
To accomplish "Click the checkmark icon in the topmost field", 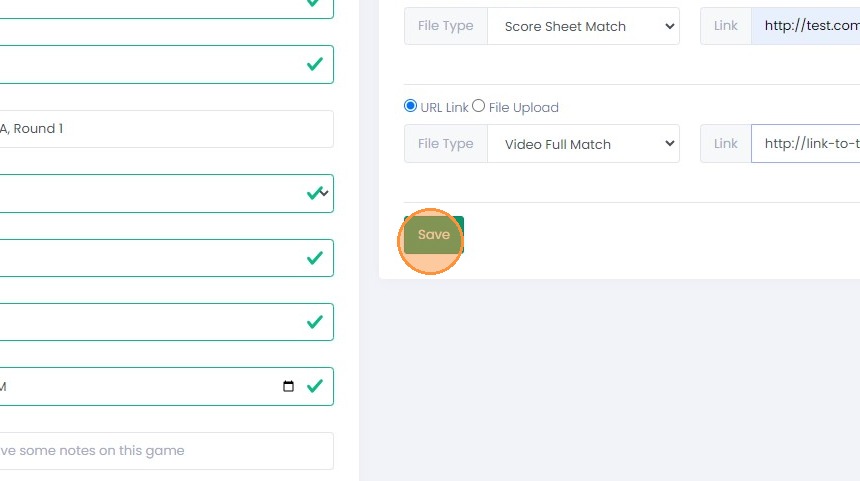I will [x=313, y=3].
